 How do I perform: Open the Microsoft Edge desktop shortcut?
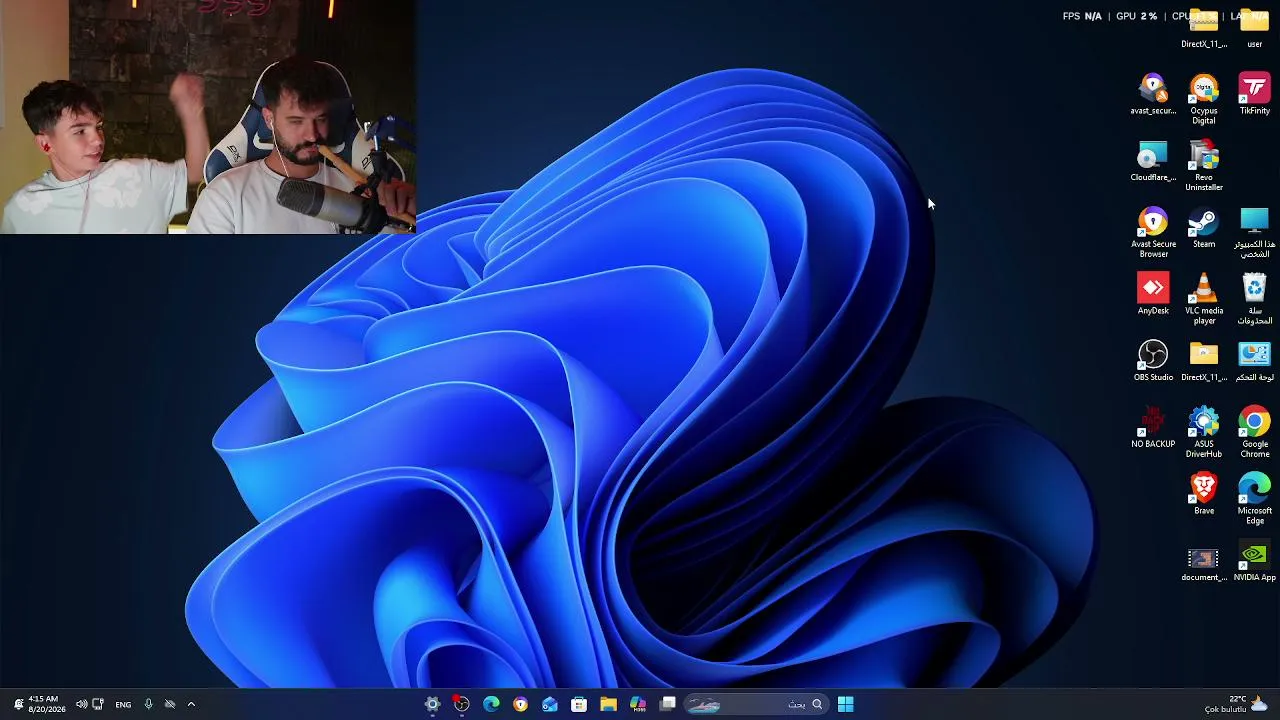(x=1254, y=500)
